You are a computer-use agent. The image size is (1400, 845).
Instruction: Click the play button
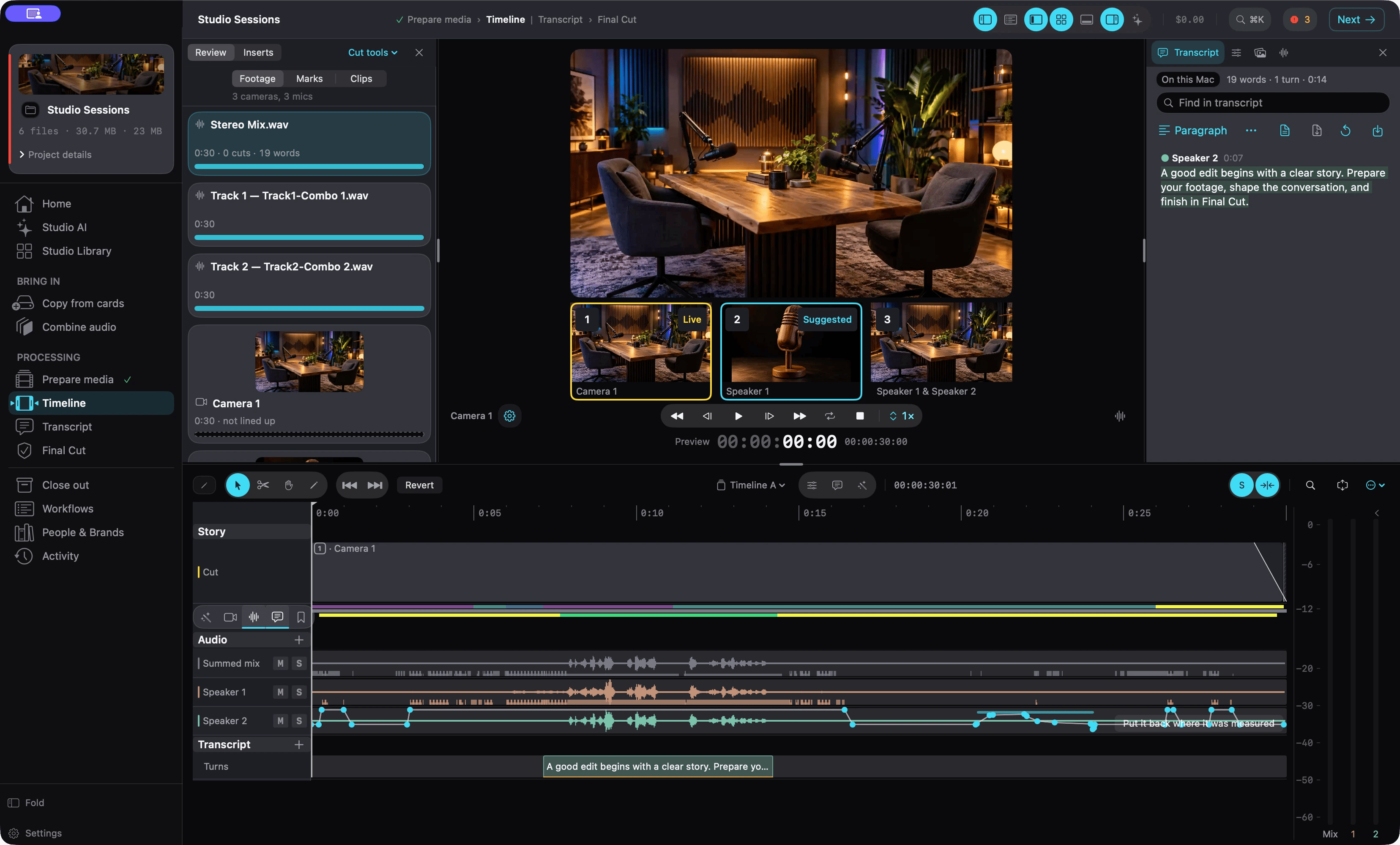tap(738, 416)
